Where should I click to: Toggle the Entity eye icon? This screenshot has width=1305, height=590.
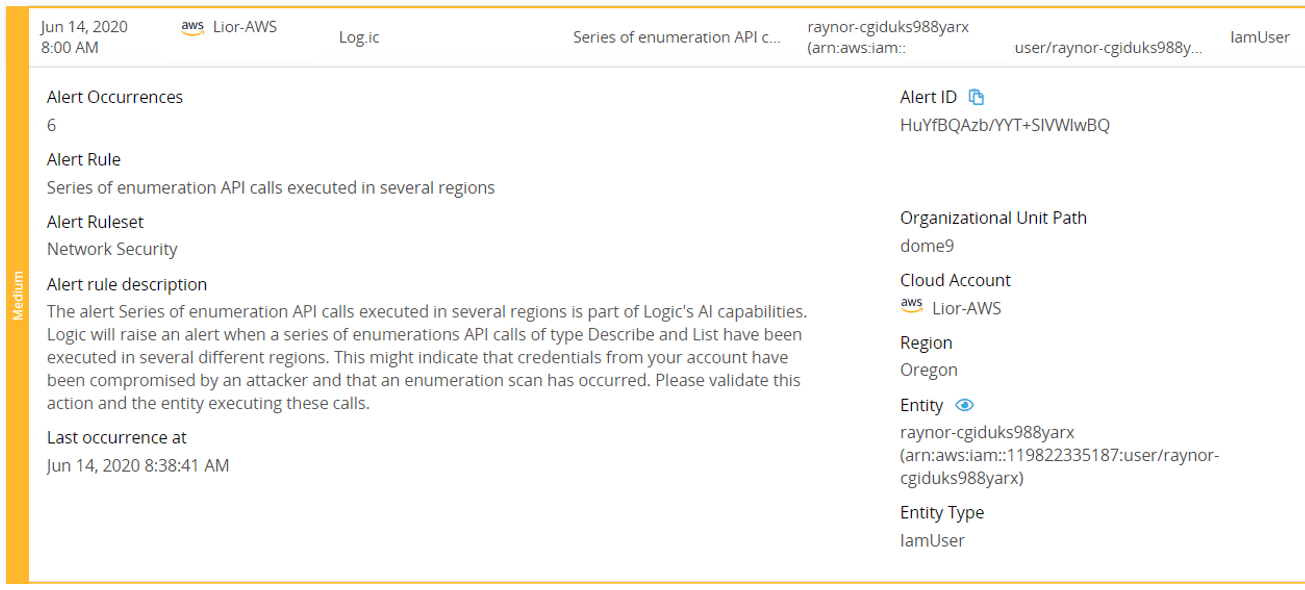tap(964, 405)
